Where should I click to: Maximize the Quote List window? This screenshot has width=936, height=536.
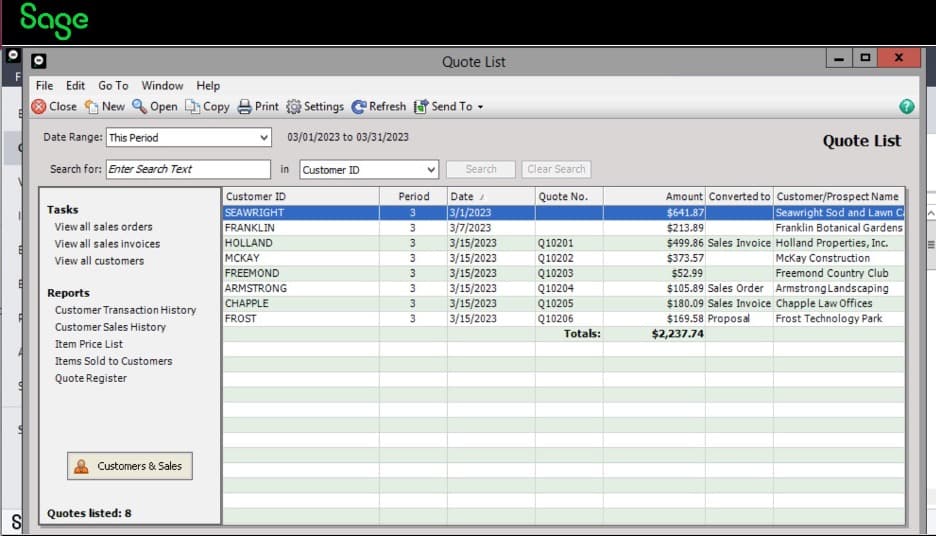pos(865,58)
